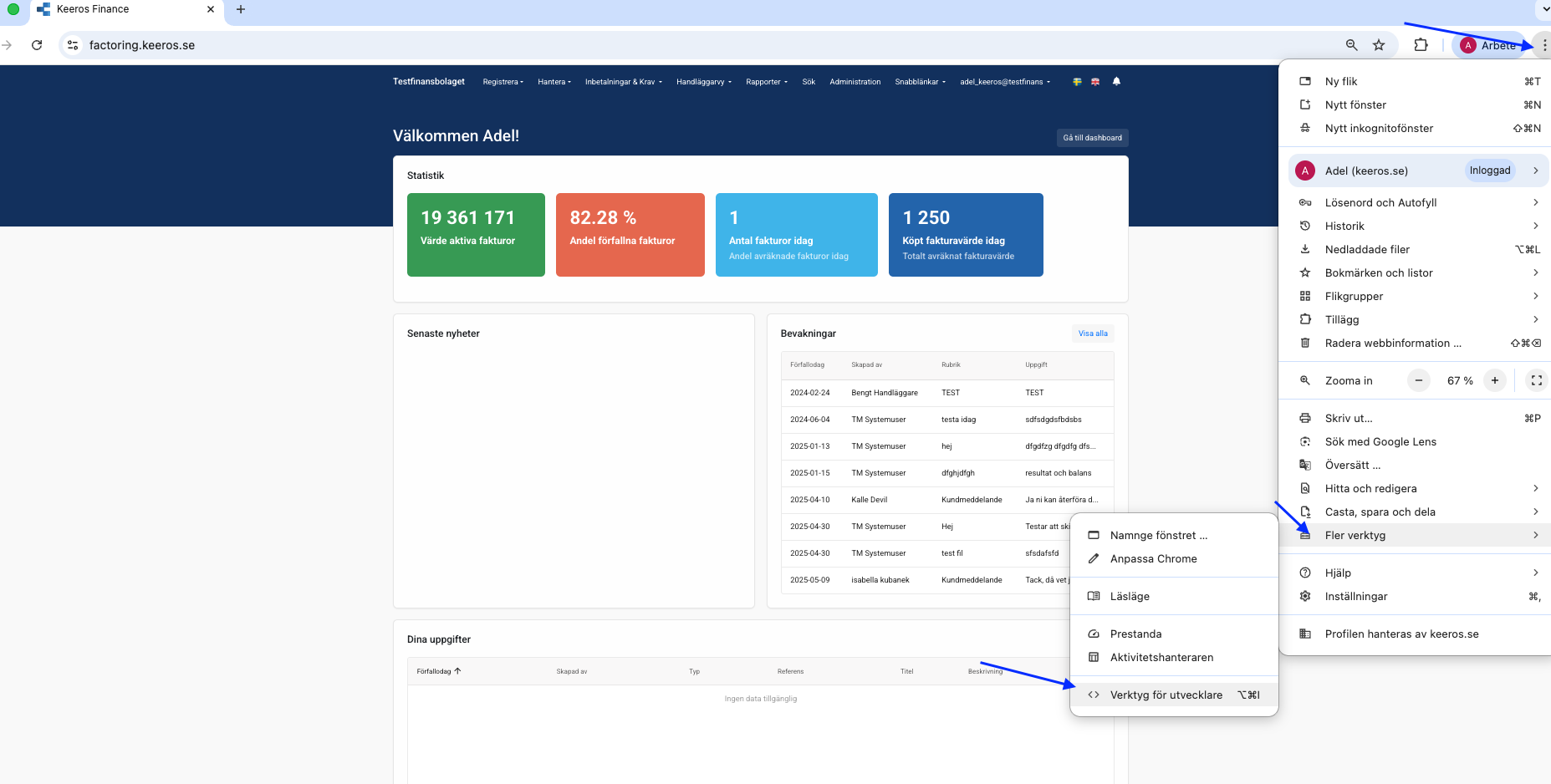Open Registrera dropdown in navbar
This screenshot has width=1551, height=784.
click(x=503, y=82)
